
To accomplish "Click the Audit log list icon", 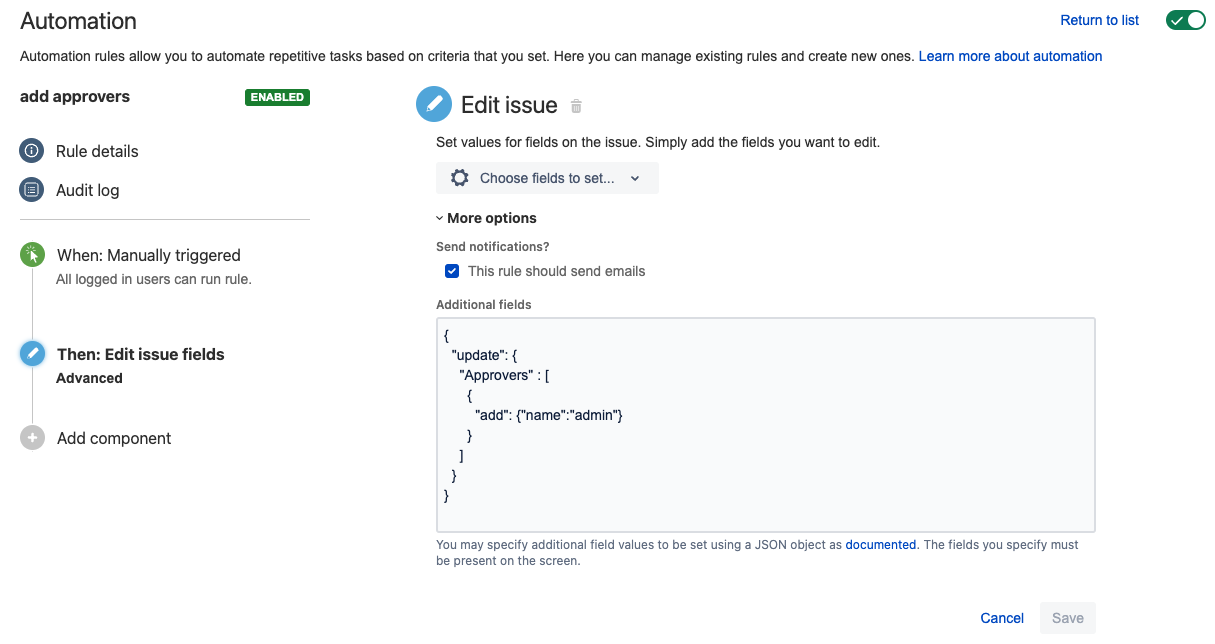I will click(x=32, y=190).
